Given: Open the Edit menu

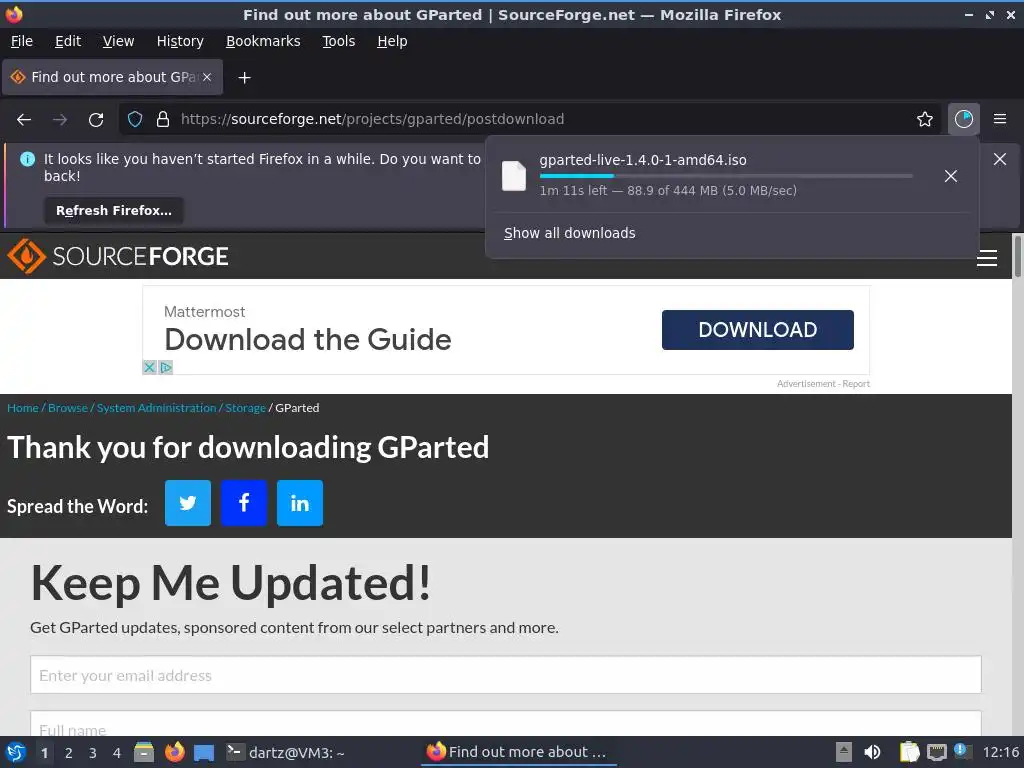Looking at the screenshot, I should tap(68, 41).
